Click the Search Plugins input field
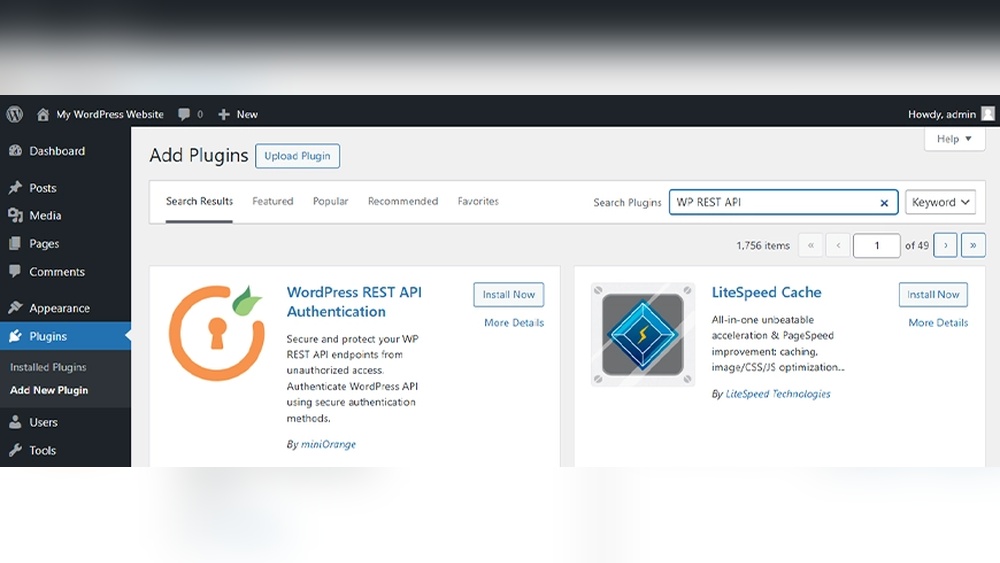Viewport: 1000px width, 563px height. tap(783, 202)
